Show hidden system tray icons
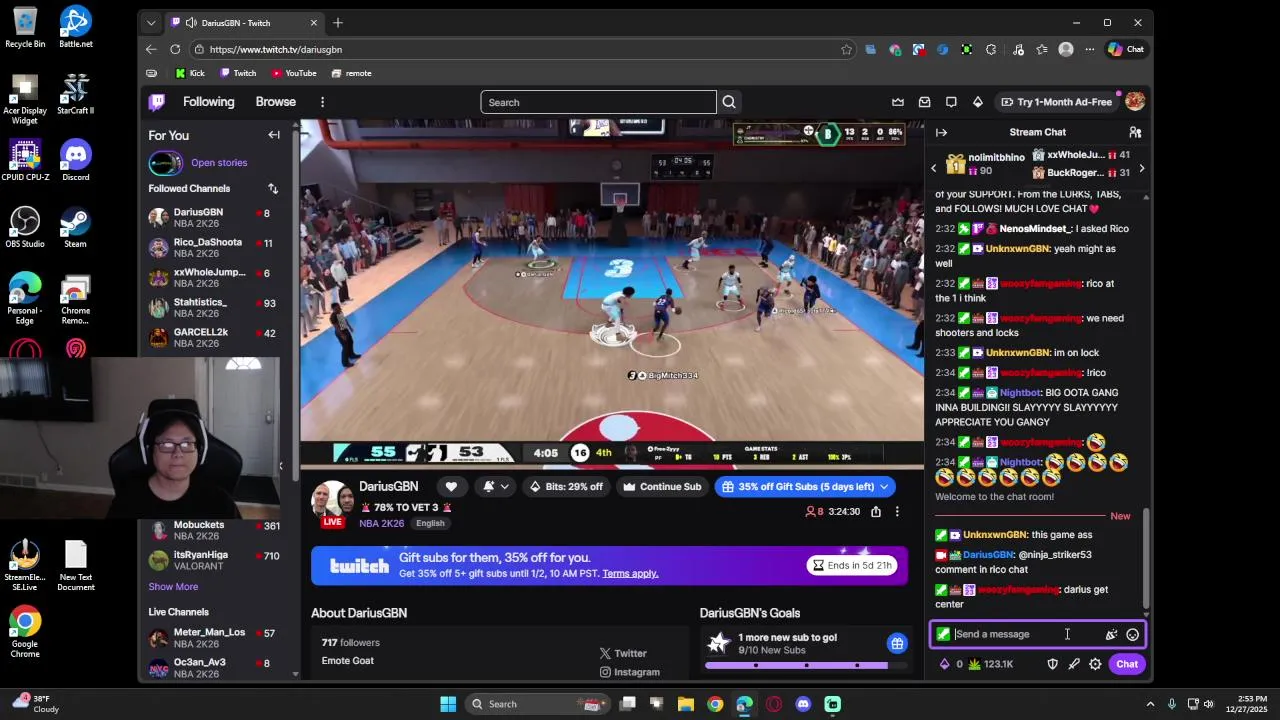Image resolution: width=1280 pixels, height=720 pixels. tap(1150, 704)
